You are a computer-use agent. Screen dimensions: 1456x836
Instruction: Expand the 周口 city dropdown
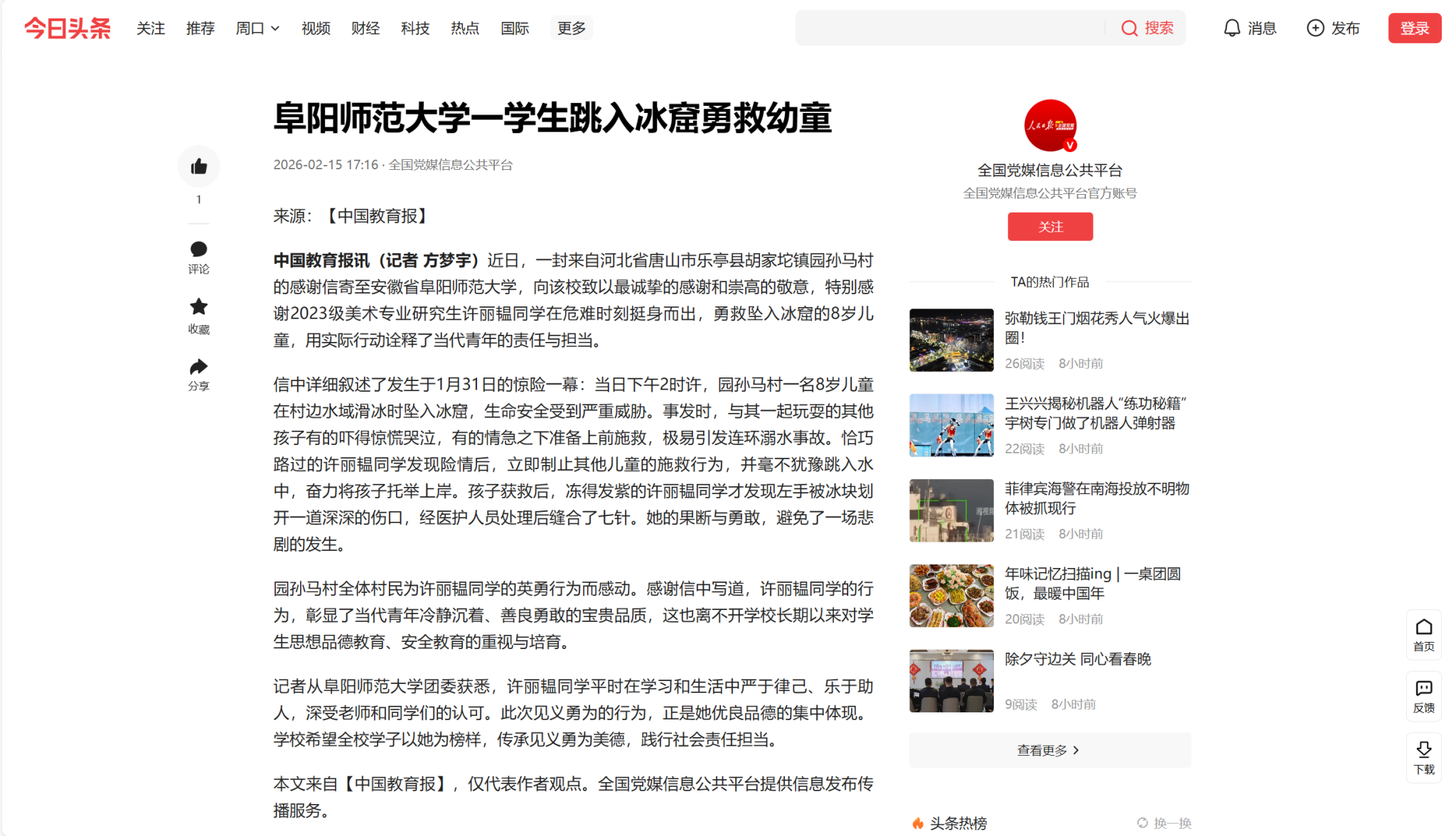click(257, 28)
